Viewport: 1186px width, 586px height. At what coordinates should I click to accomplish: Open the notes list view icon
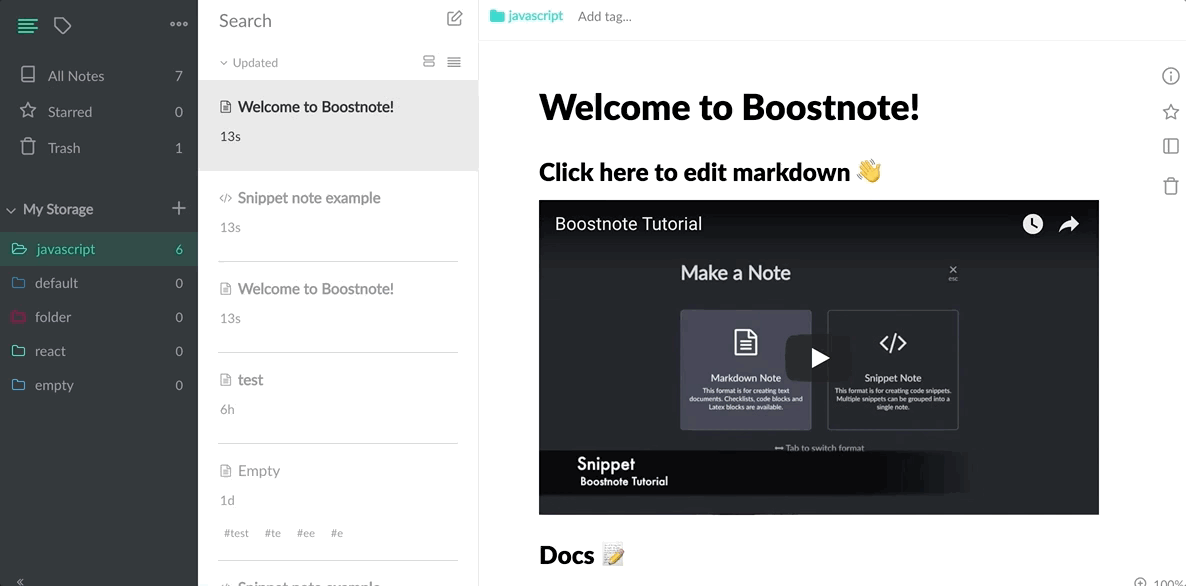27,26
